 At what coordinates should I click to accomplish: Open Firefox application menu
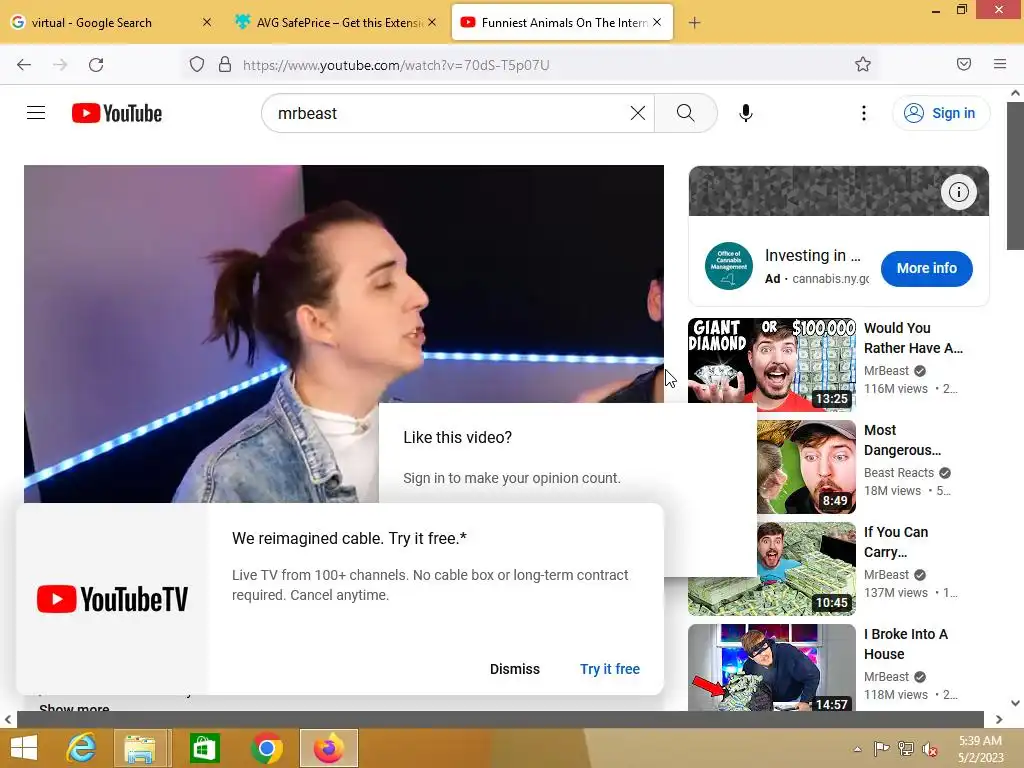pyautogui.click(x=999, y=64)
